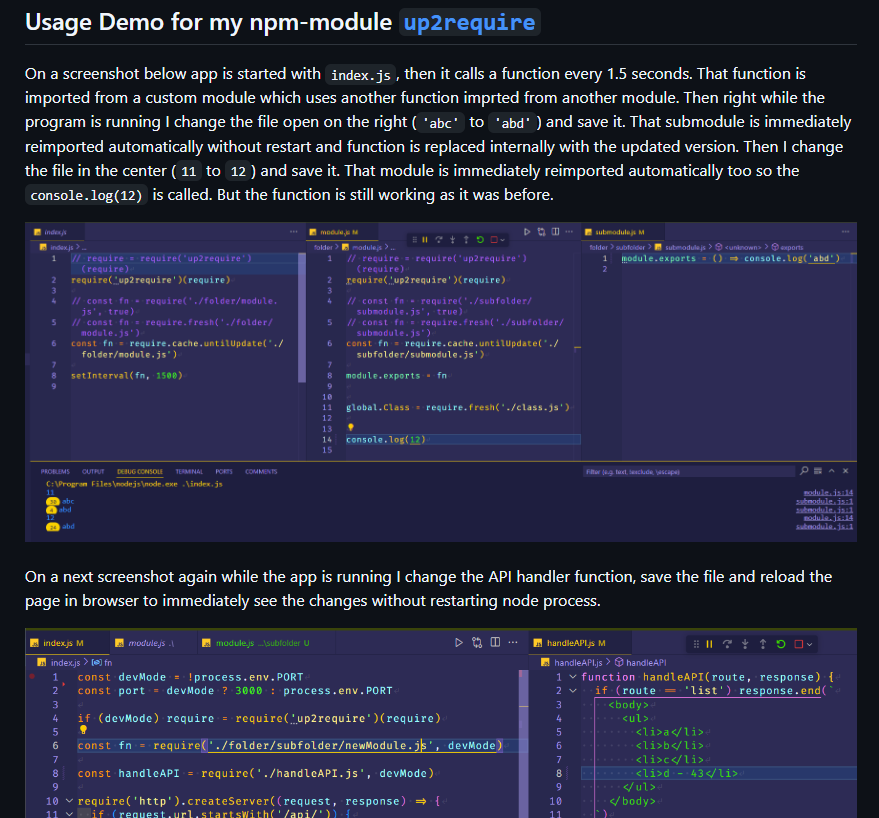In second screenshot, collapse fold arrow at if route line

(573, 691)
